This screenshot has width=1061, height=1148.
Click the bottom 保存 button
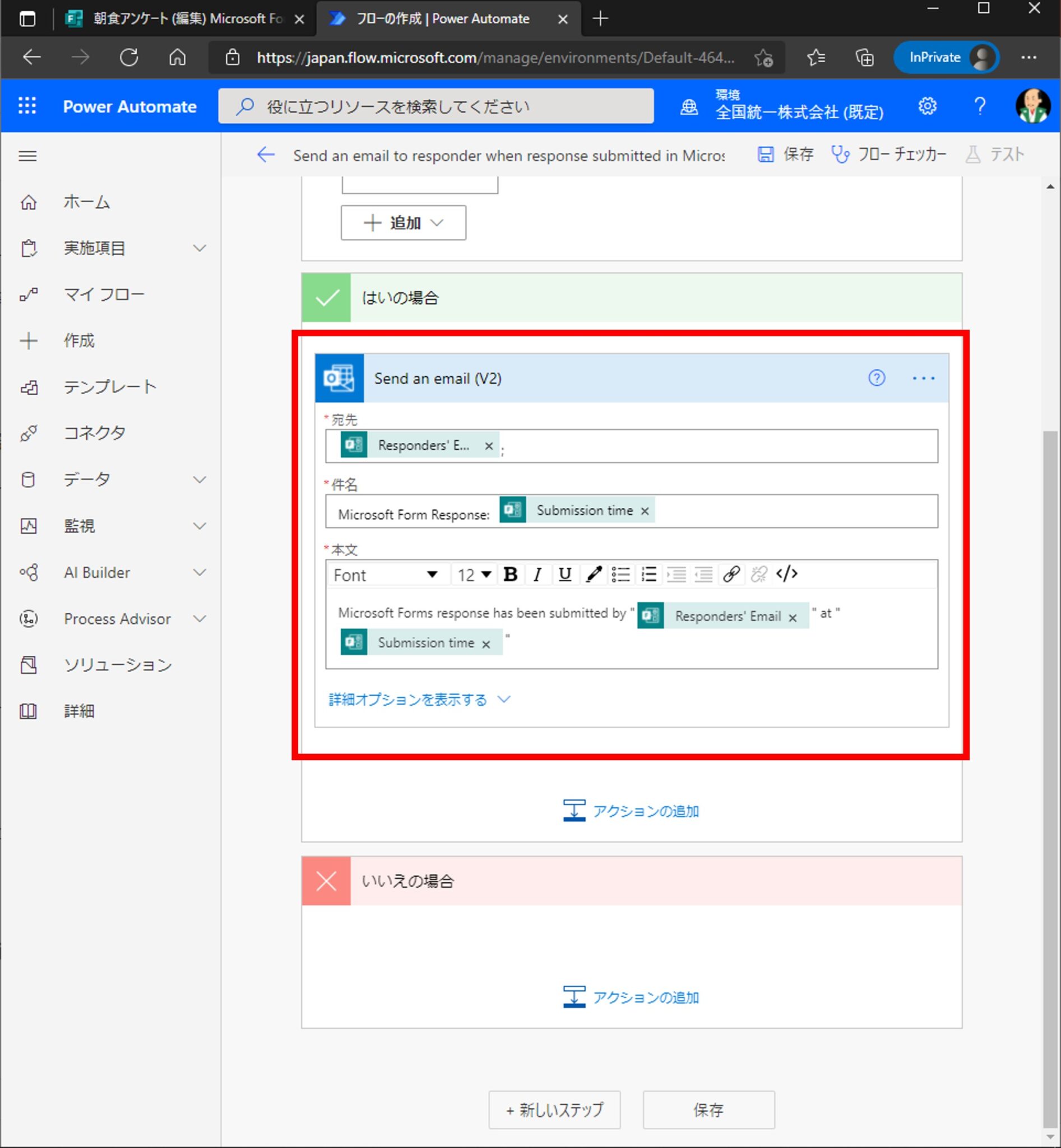(x=708, y=1109)
